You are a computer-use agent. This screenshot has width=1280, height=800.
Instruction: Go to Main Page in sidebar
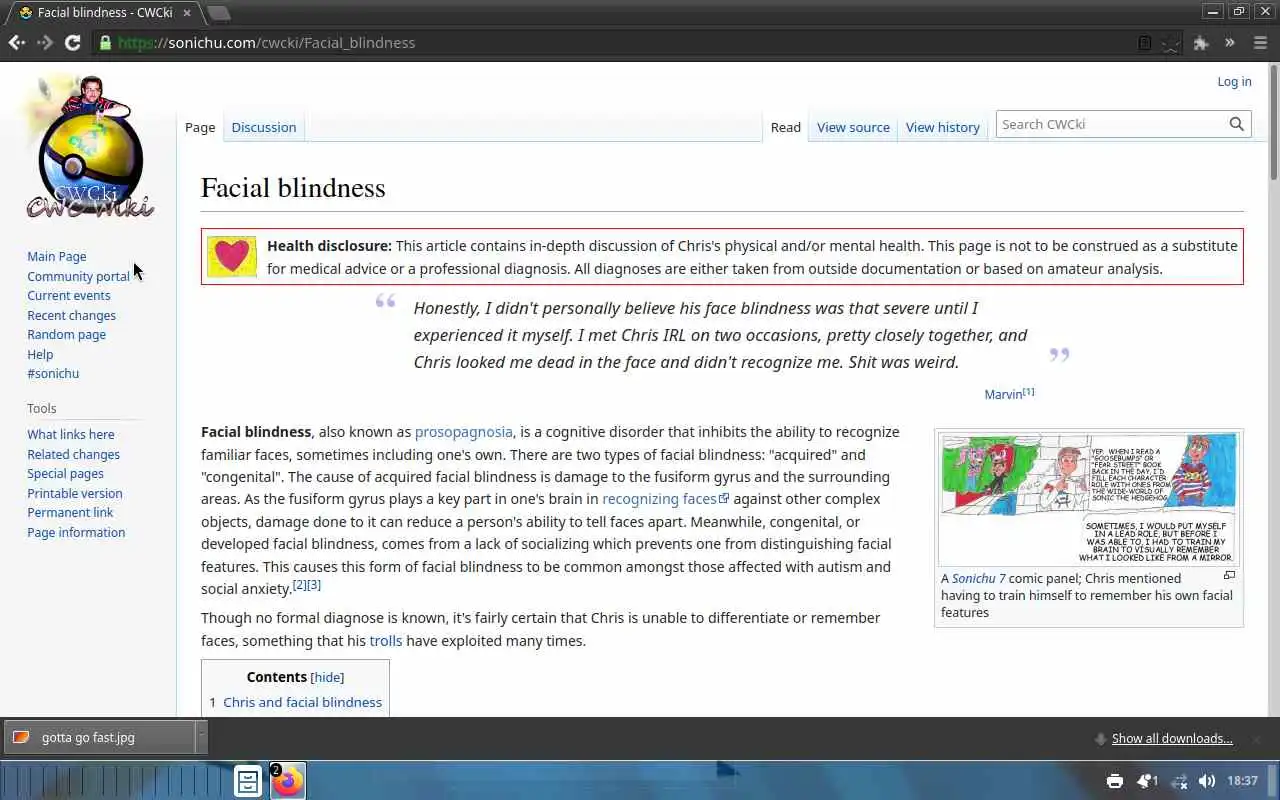point(57,257)
